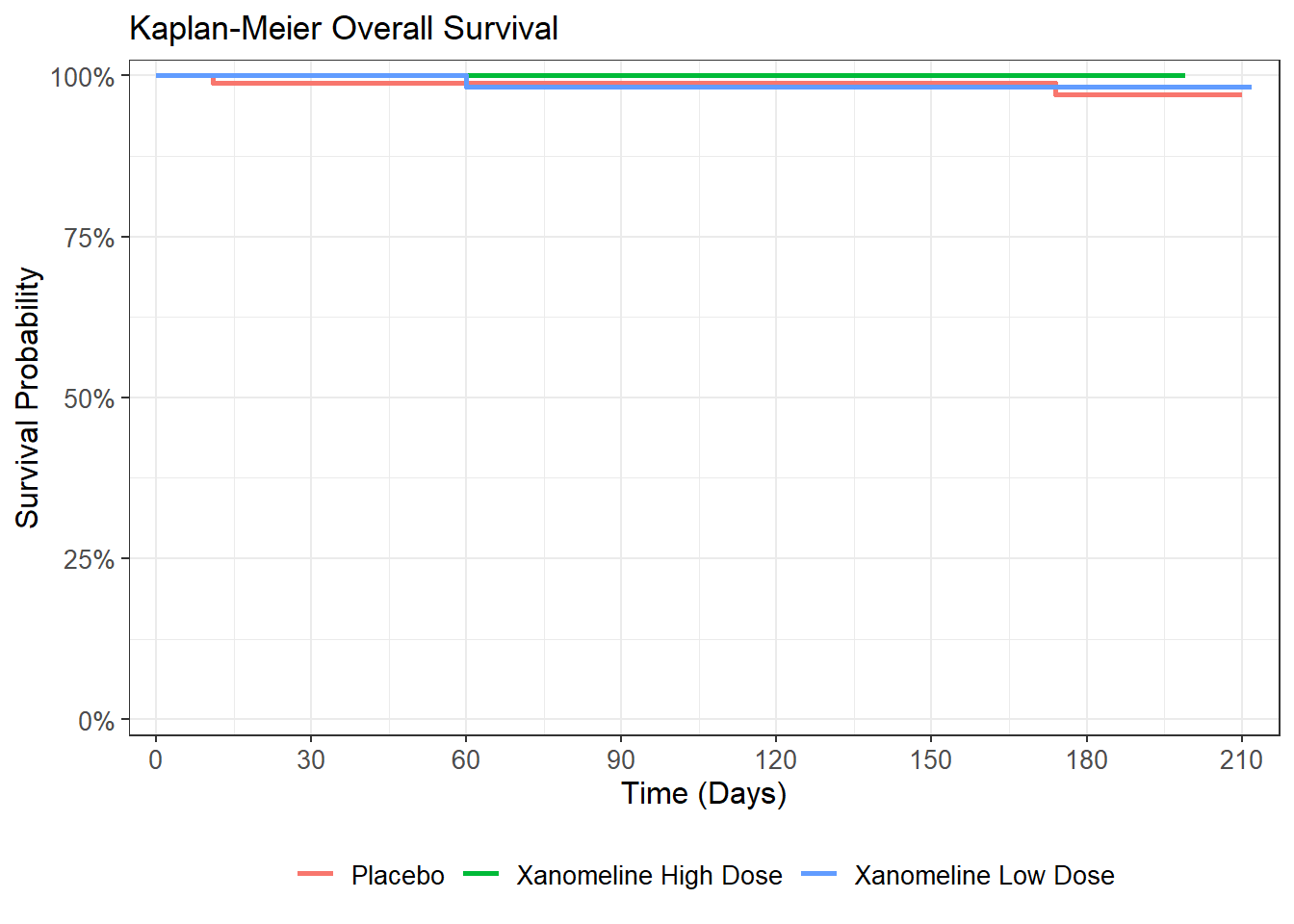1294x924 pixels.
Task: Select the Xanomeline High Dose legend label
Action: [x=649, y=876]
